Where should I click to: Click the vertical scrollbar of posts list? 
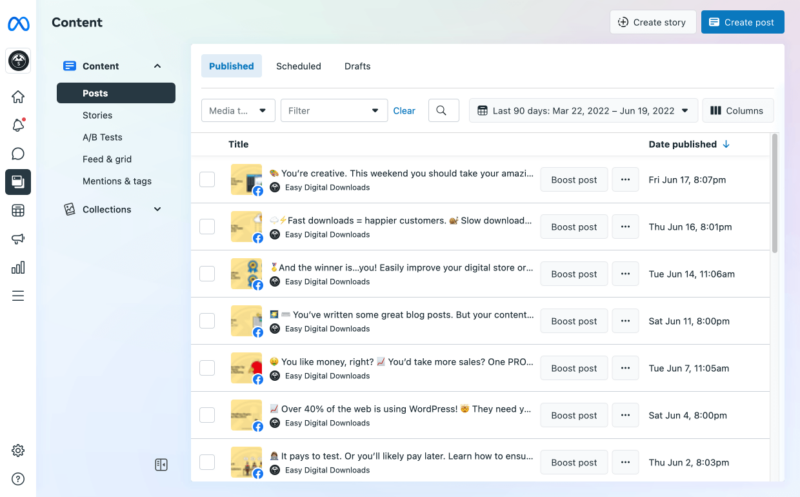(x=773, y=195)
